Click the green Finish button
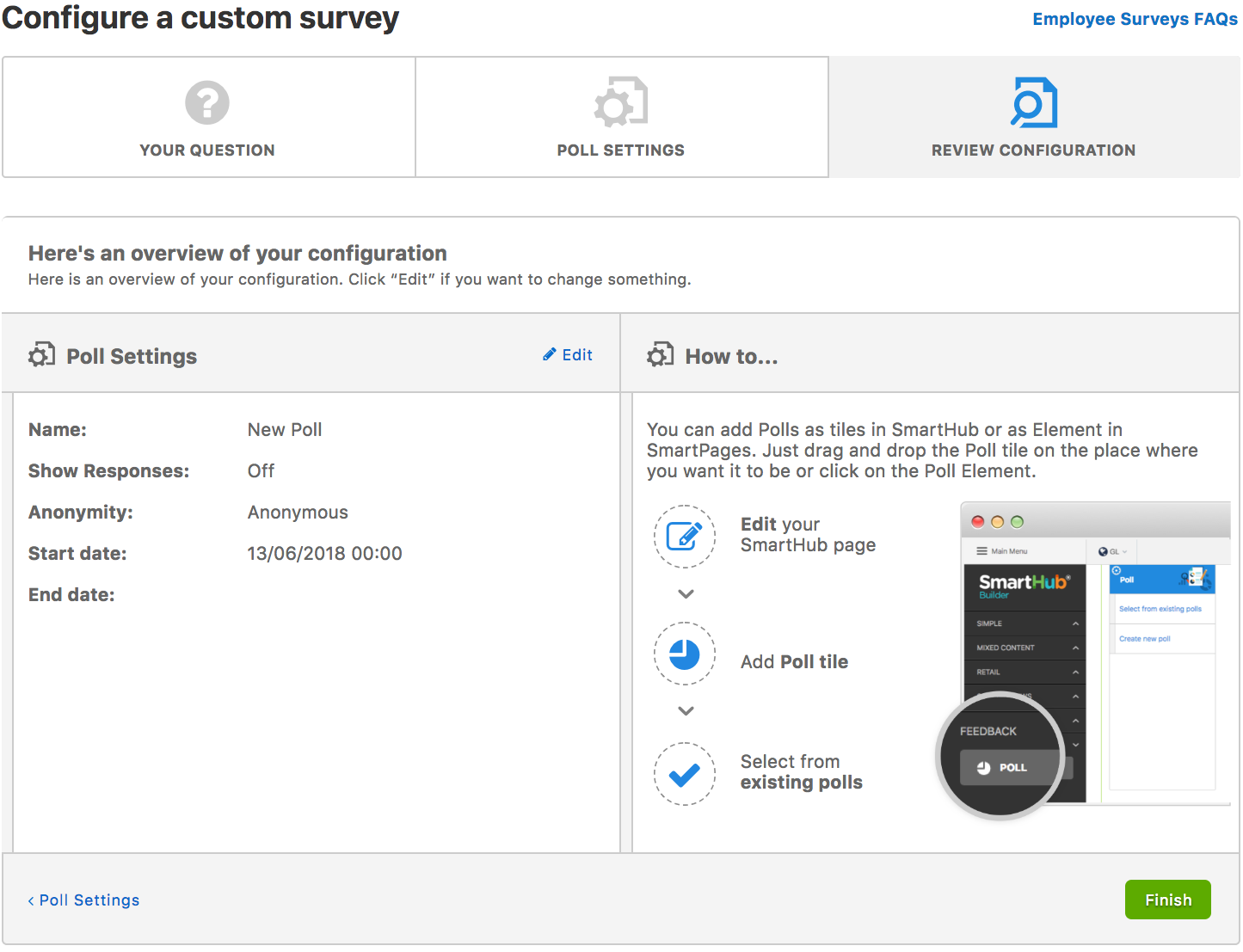 coord(1168,900)
